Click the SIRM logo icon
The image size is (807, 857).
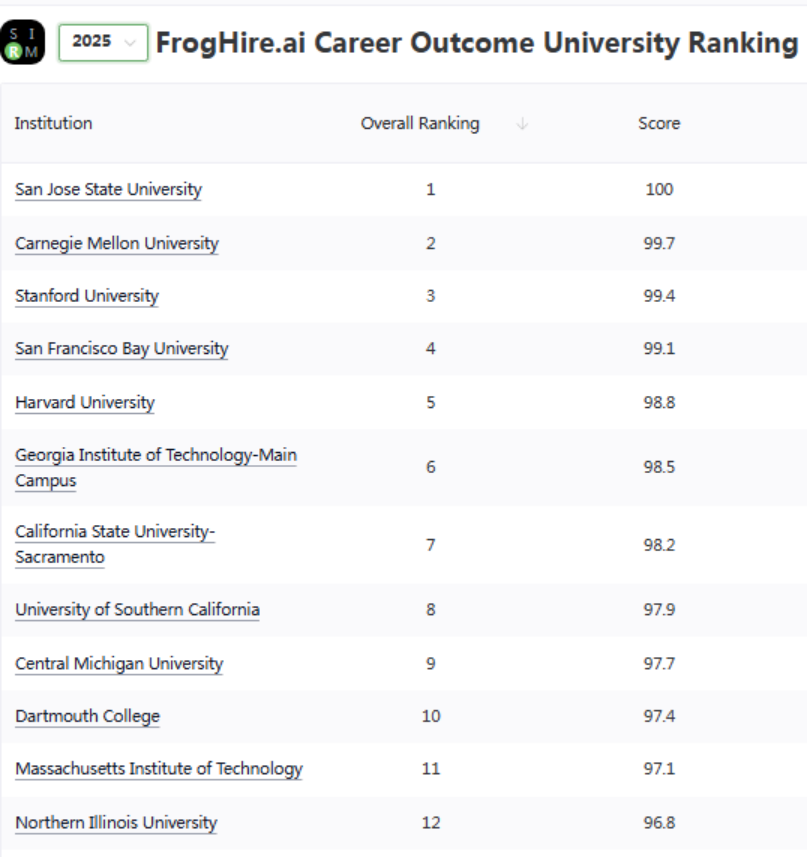click(x=23, y=43)
